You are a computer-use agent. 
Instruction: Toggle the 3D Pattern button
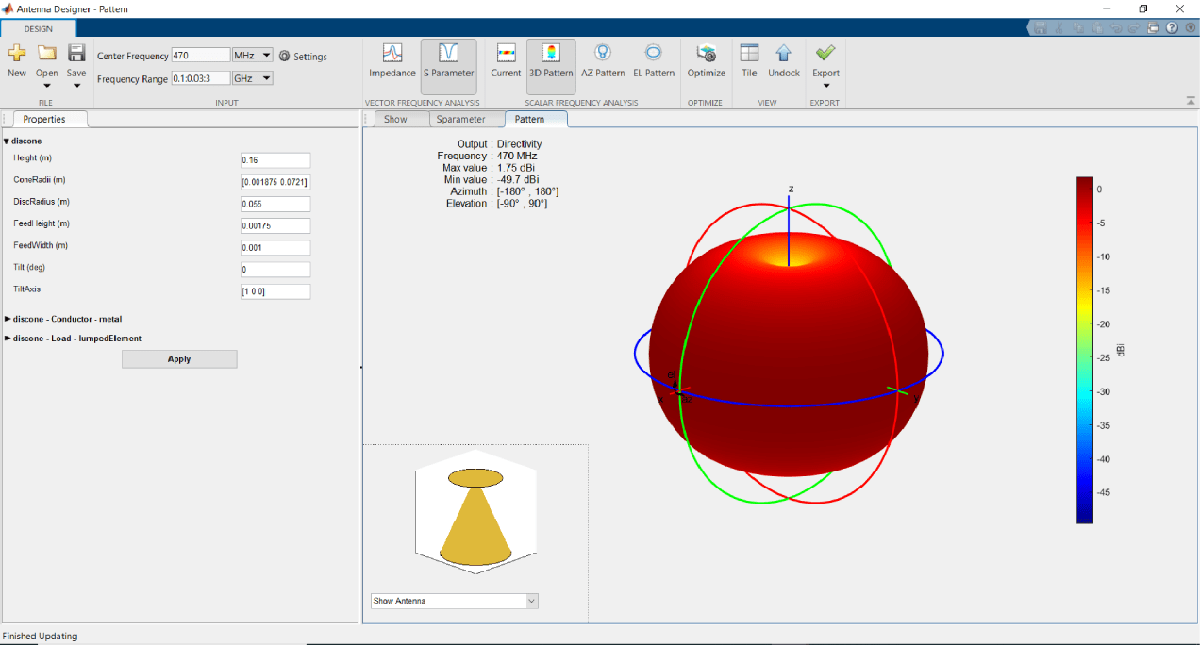click(x=551, y=59)
